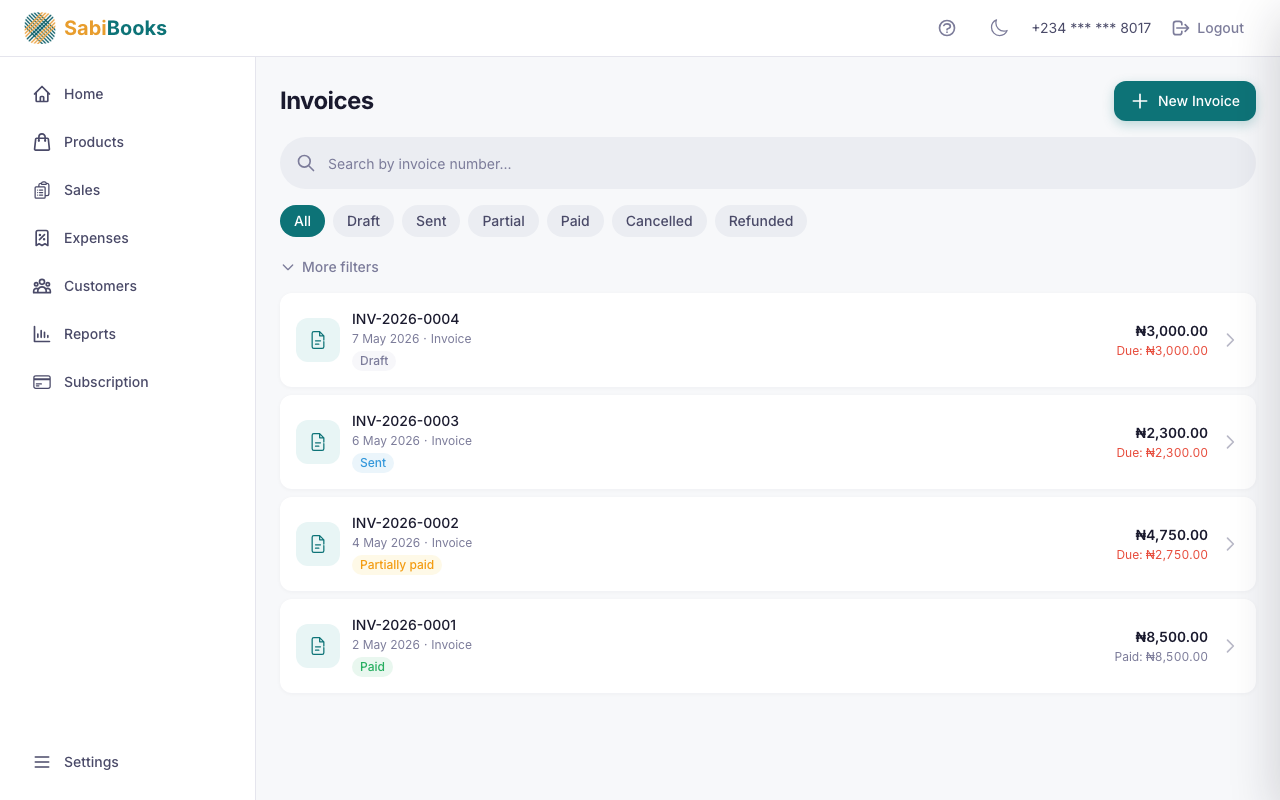1280x800 pixels.
Task: Click the INV-2026-0002 invoice number
Action: pos(405,523)
